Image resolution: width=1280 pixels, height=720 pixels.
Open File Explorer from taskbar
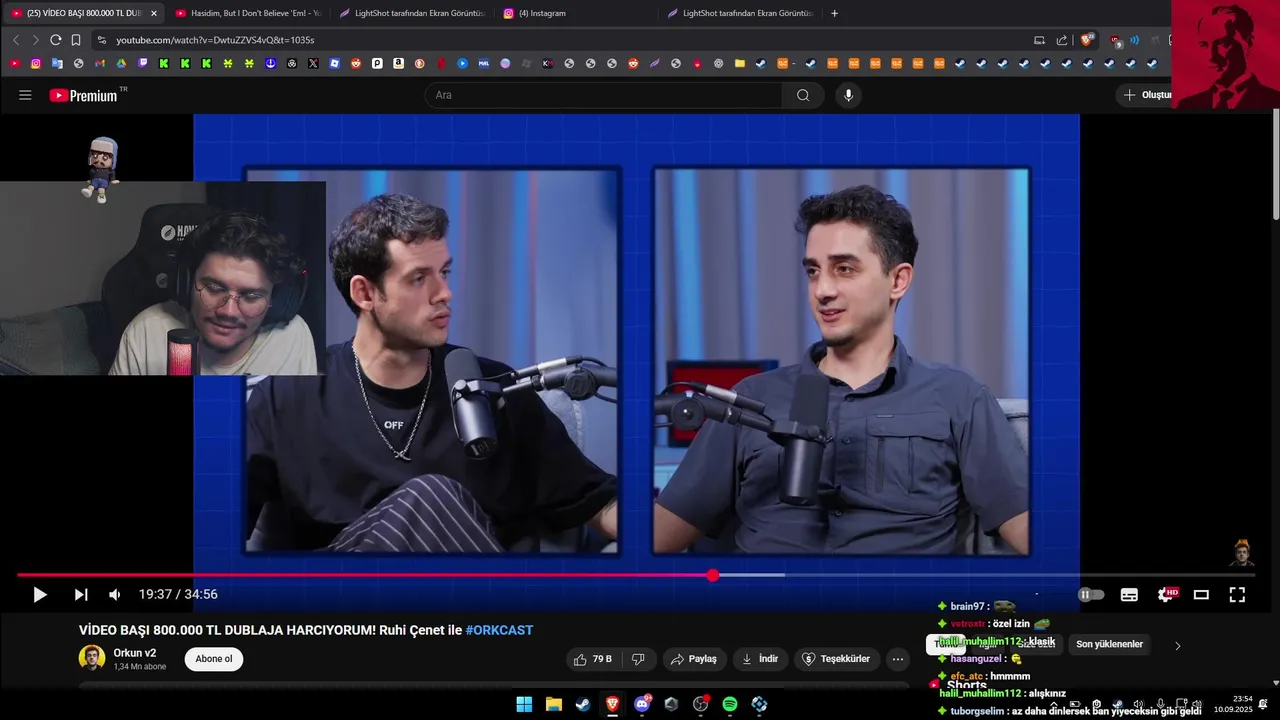point(553,704)
